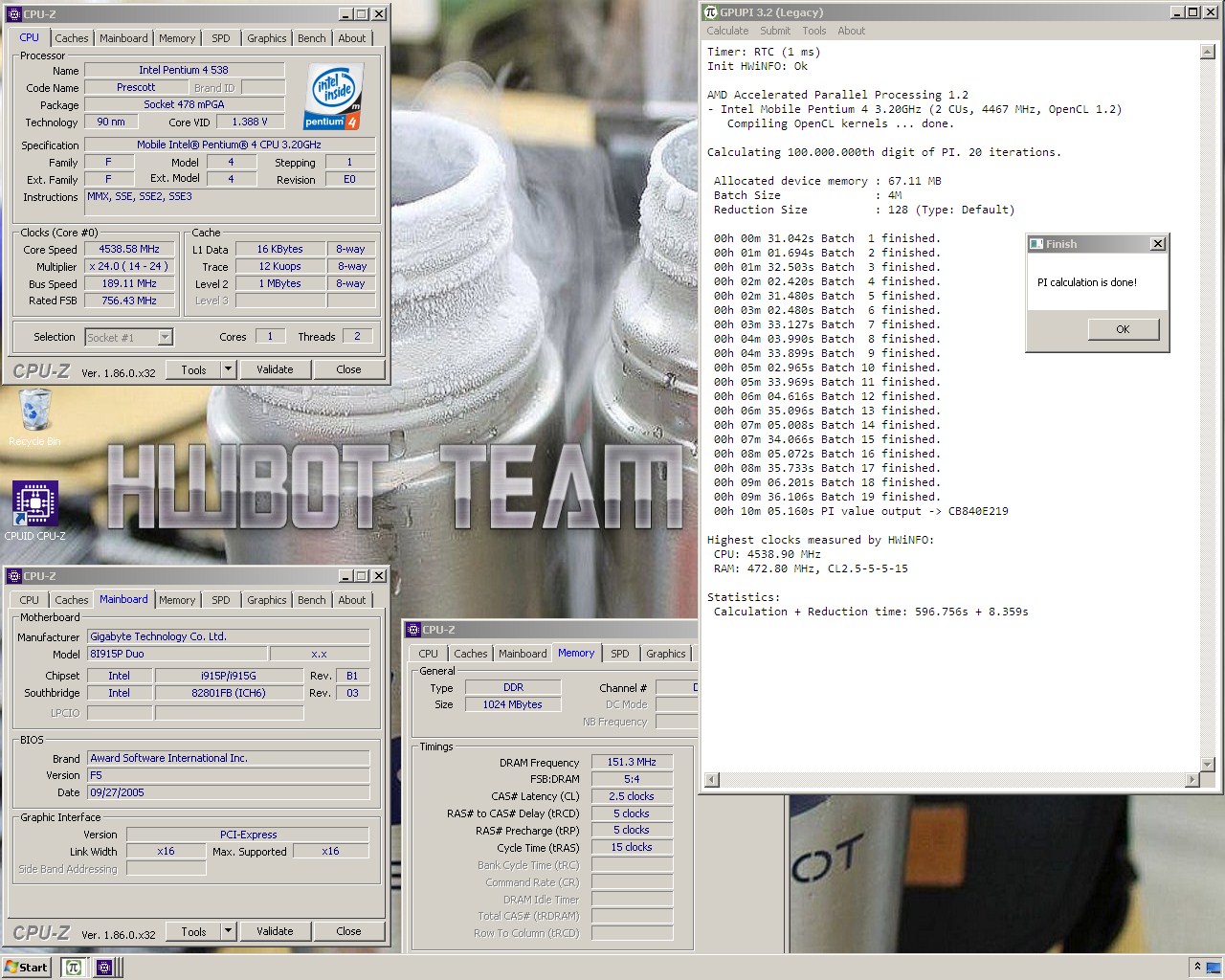Select Caches tab in Mainboard CPU-Z window
Viewport: 1225px width, 980px height.
(71, 600)
